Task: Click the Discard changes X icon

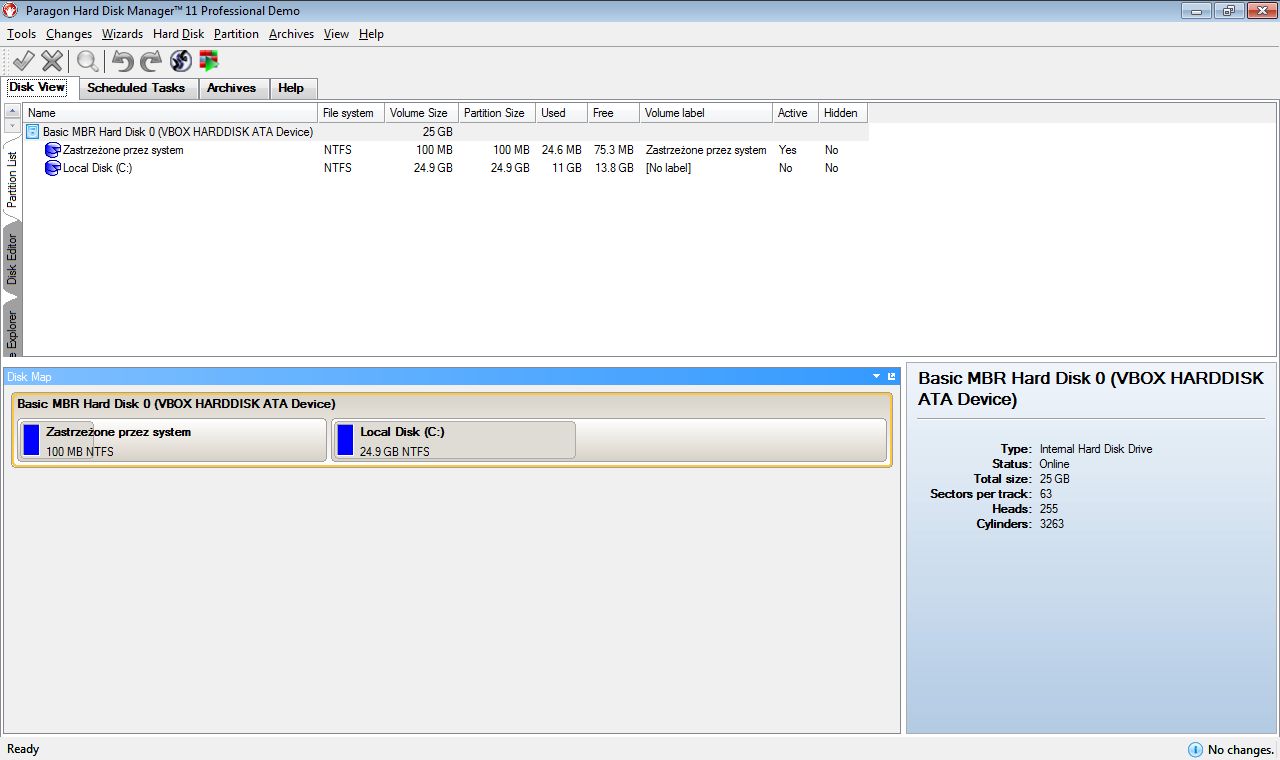Action: tap(52, 61)
